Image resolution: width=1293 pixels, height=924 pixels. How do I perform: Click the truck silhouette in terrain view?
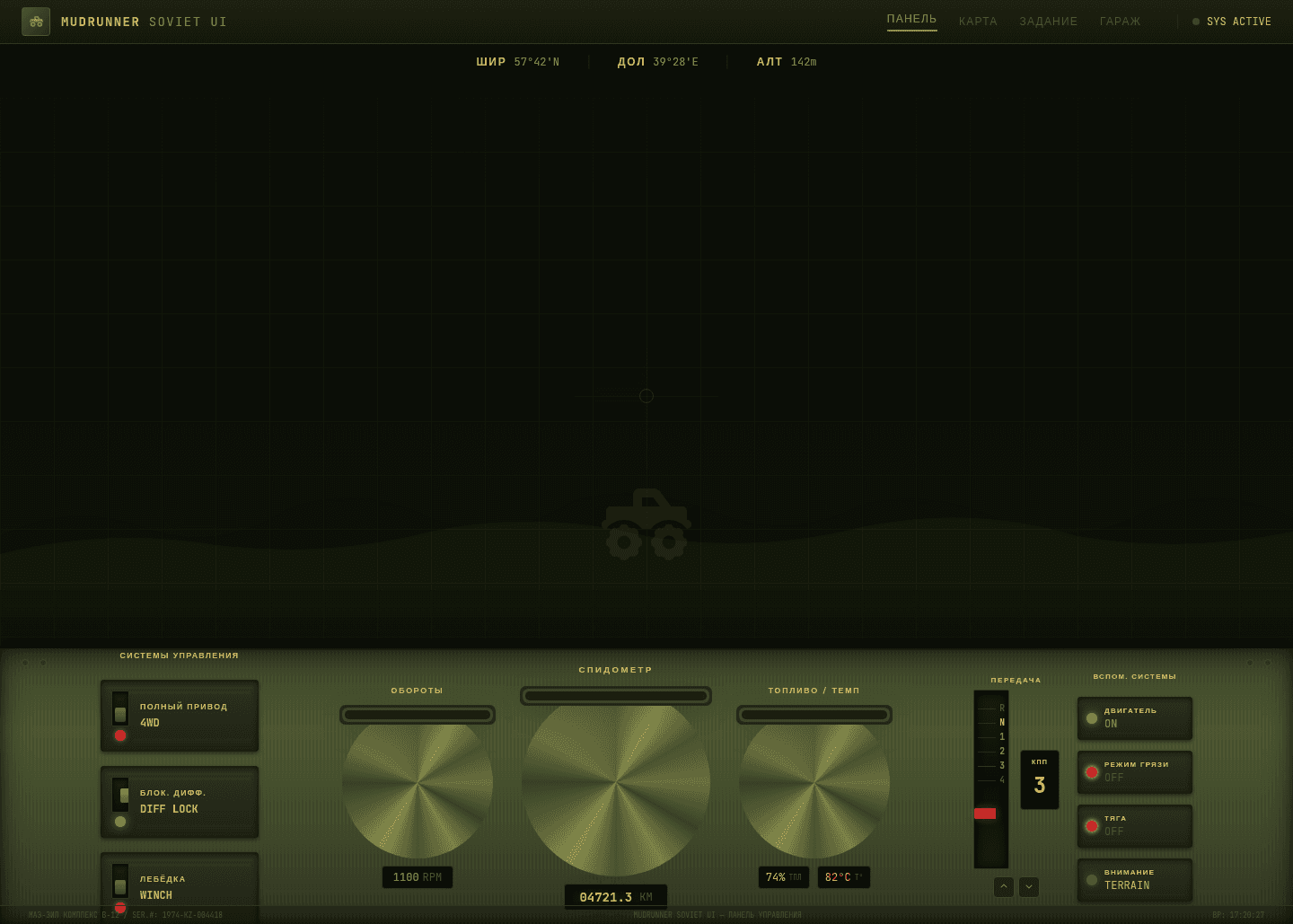tap(646, 524)
